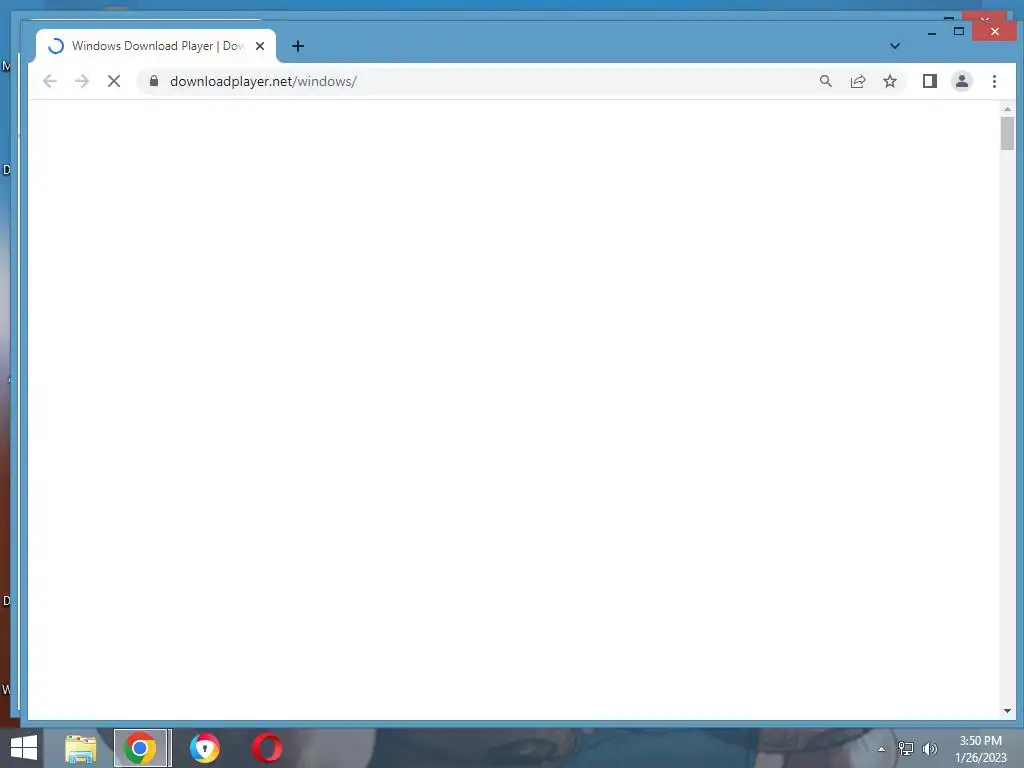Open the clock showing 3:50 PM

point(980,749)
